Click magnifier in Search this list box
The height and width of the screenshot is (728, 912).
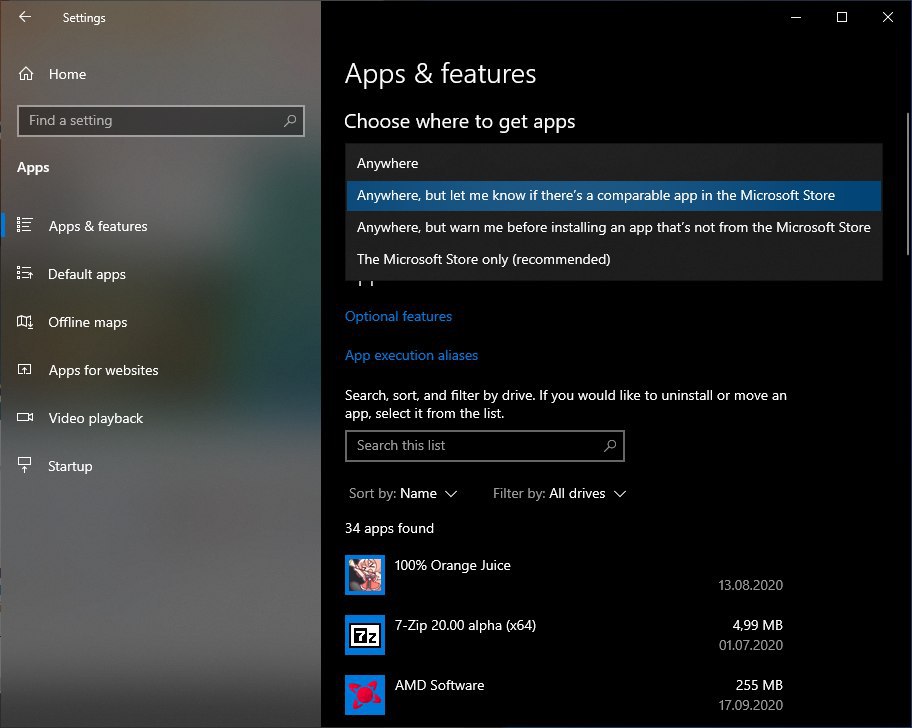[610, 445]
